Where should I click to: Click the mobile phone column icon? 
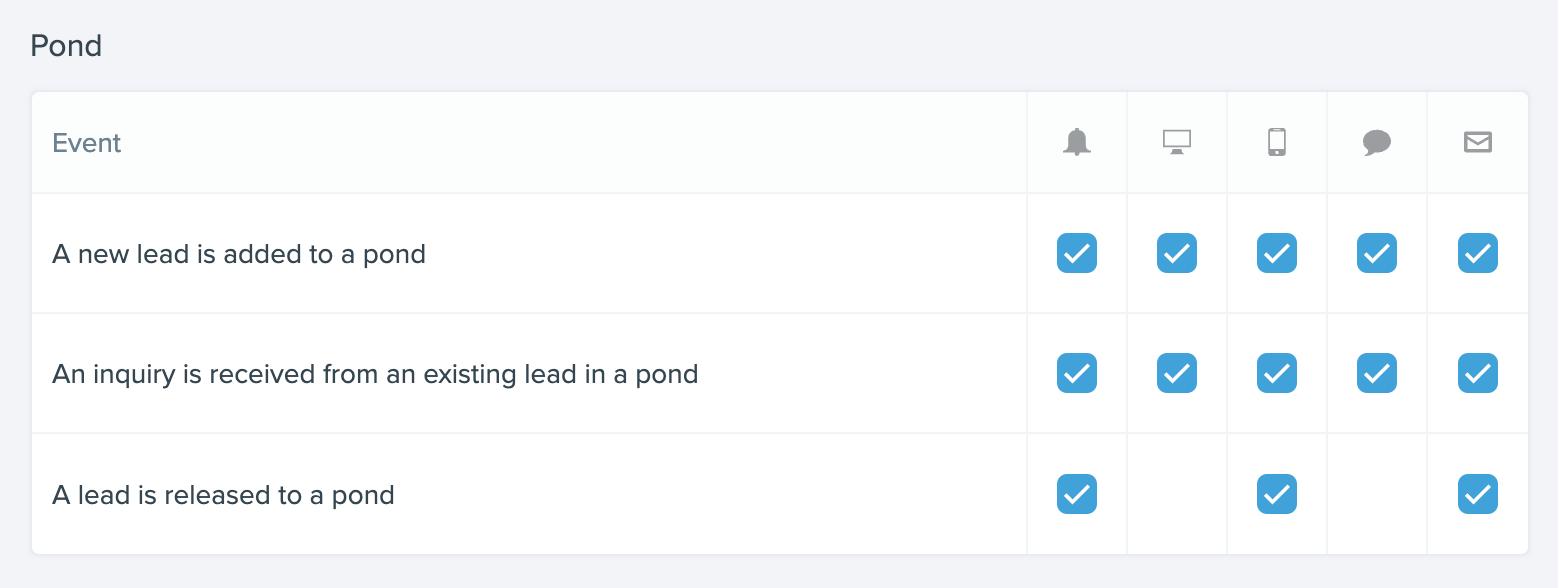pos(1277,142)
